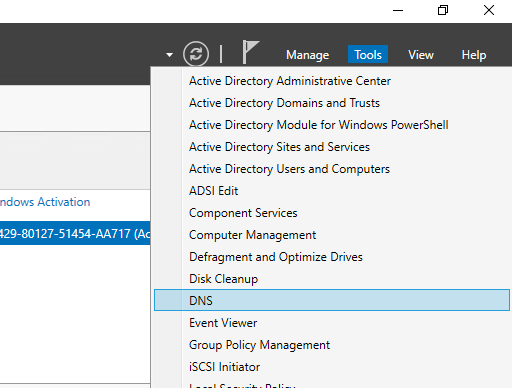Restore down the Server Manager window
The width and height of the screenshot is (512, 388).
[x=443, y=10]
